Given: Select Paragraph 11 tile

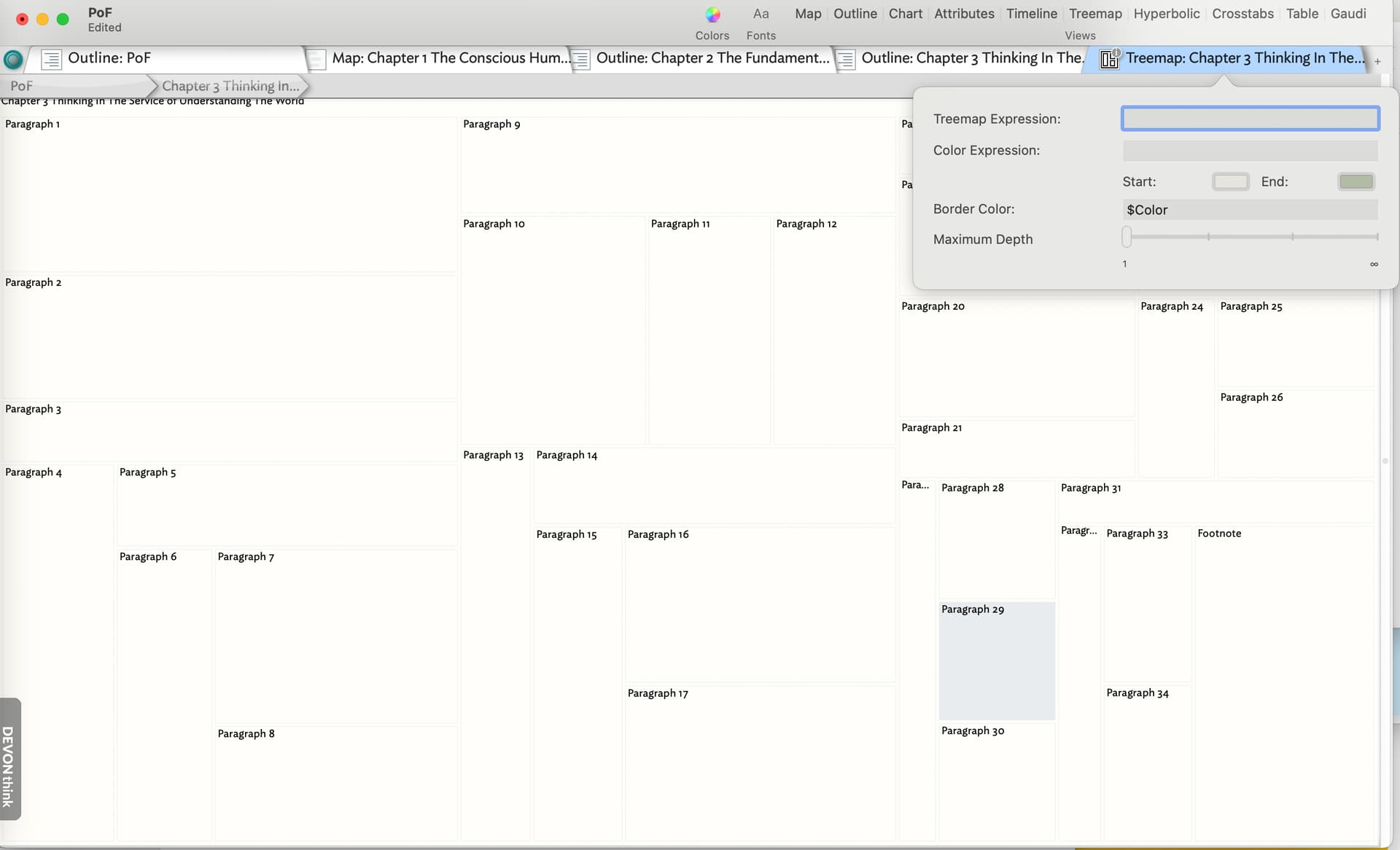Looking at the screenshot, I should click(709, 330).
